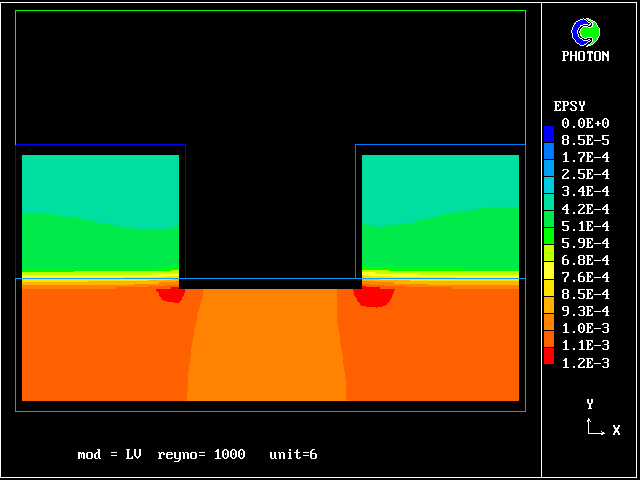Pick the dark blue swatch at legend top
The height and width of the screenshot is (480, 640).
[548, 131]
